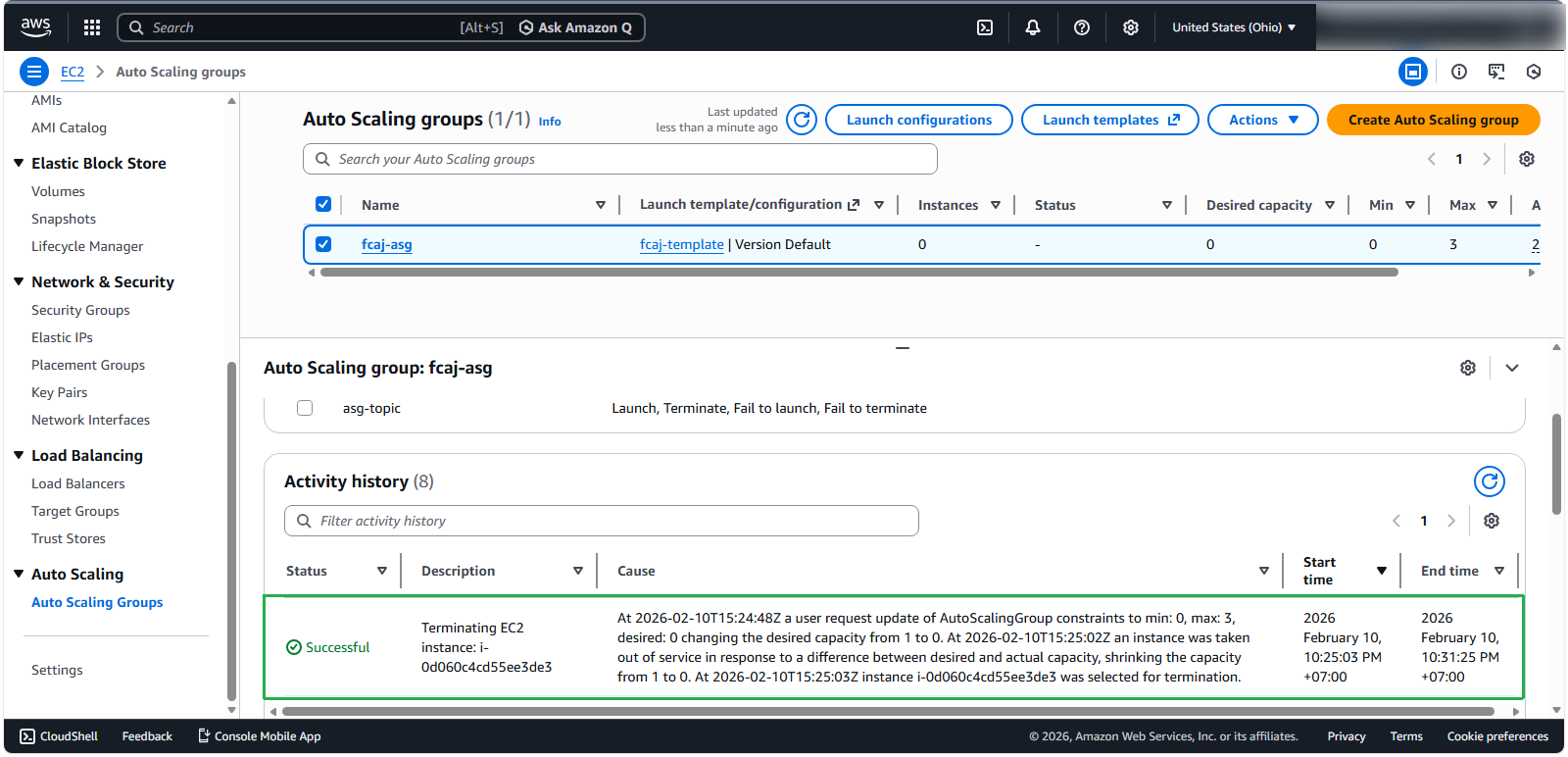Image resolution: width=1568 pixels, height=757 pixels.
Task: Collapse the Load Balancing section
Action: coord(19,455)
